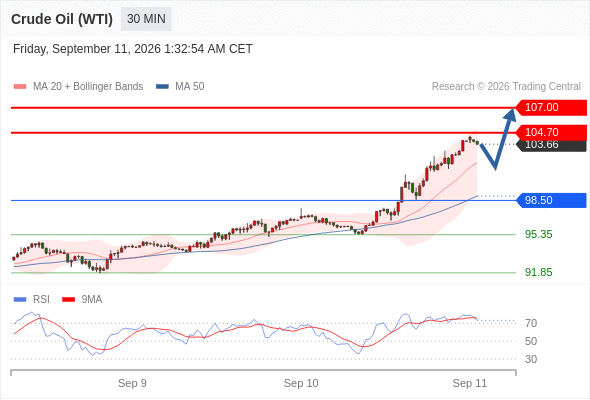Click the RSI legend label

[x=41, y=300]
